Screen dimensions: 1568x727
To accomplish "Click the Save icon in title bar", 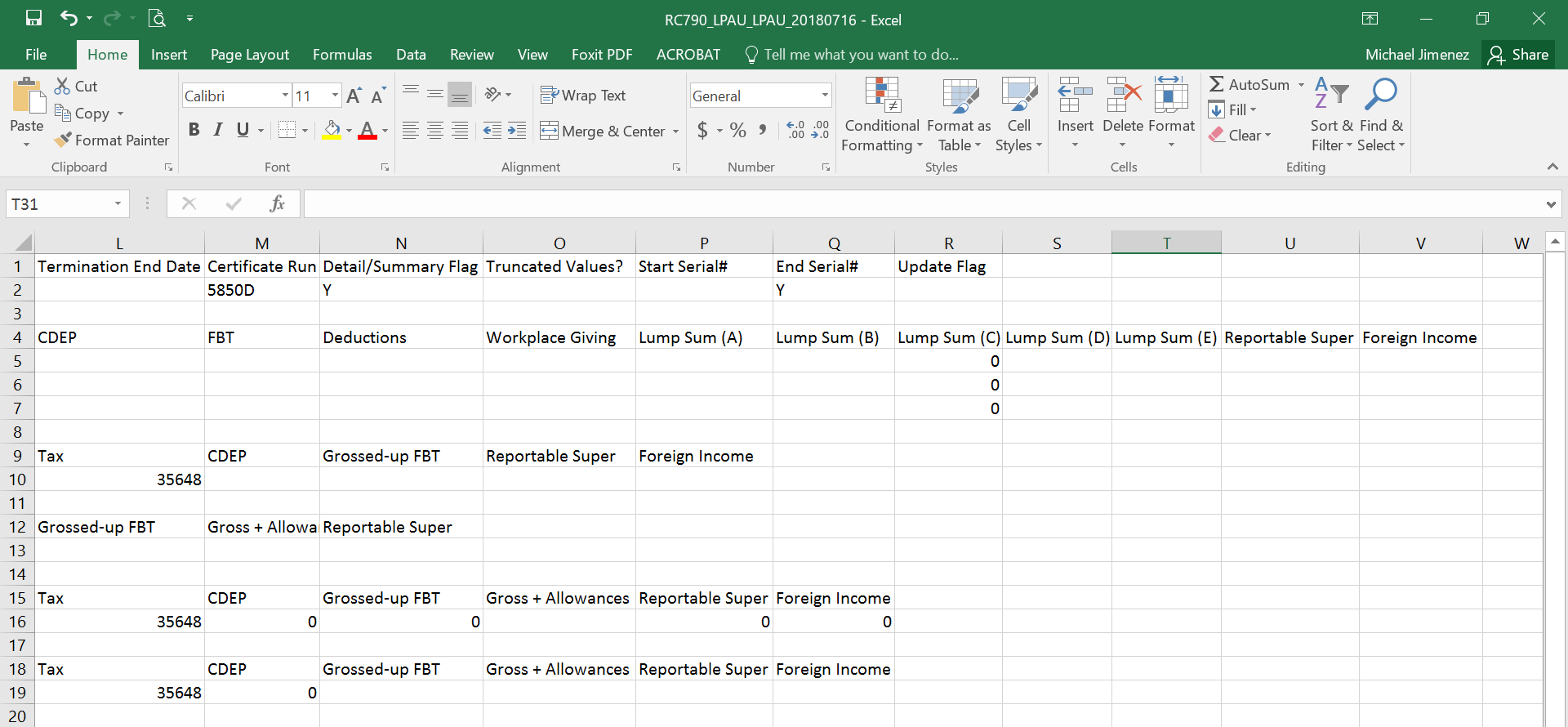I will click(x=33, y=19).
